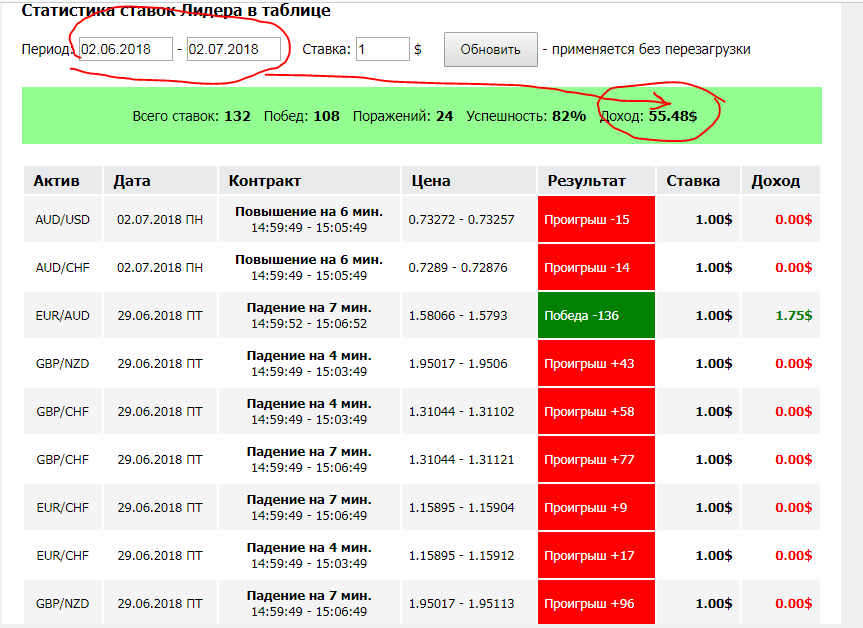Click the AUD/CHF asset cell
This screenshot has height=628, width=863.
[63, 267]
